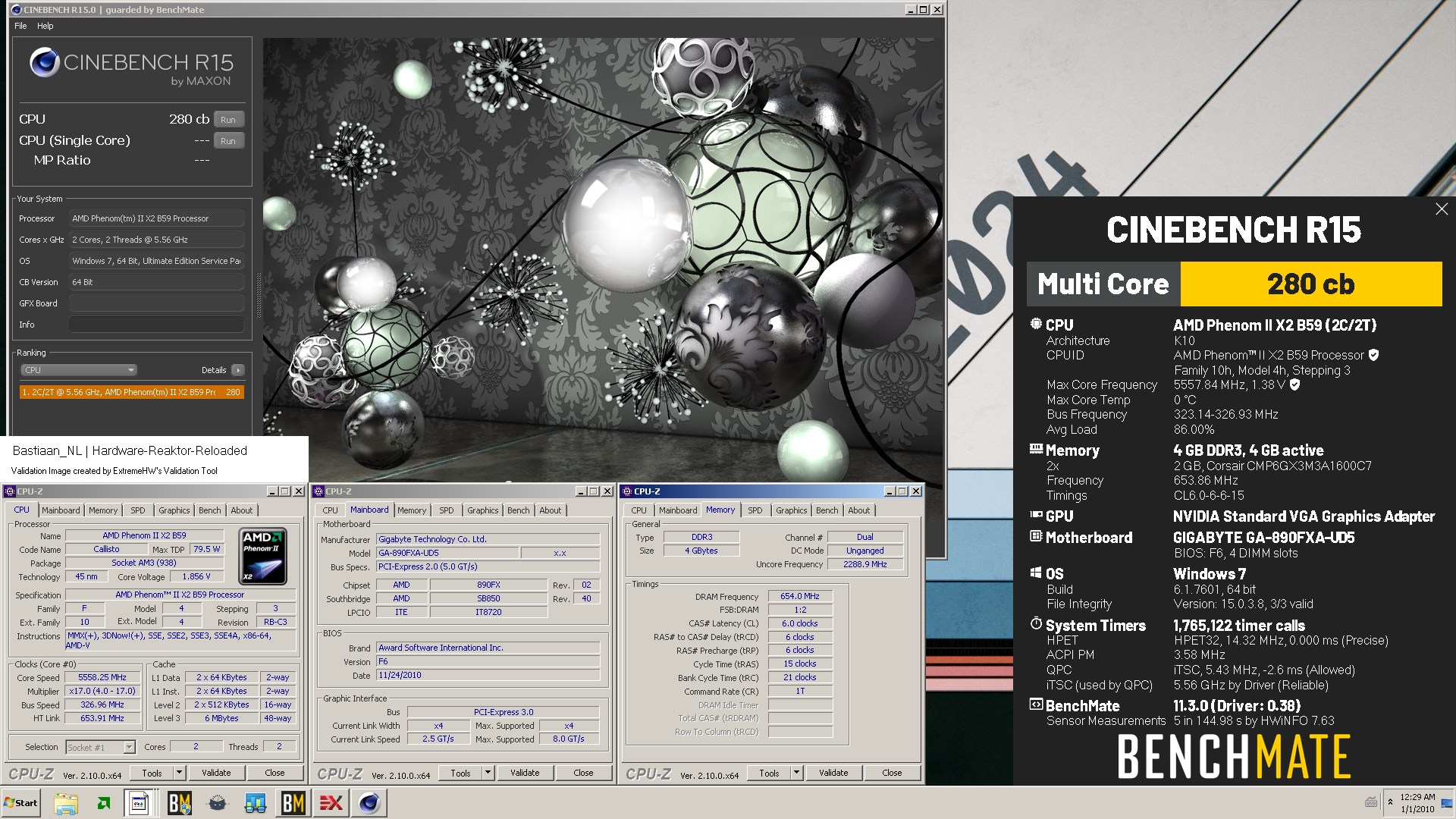The image size is (1456, 819).
Task: Open the Cinebench File menu
Action: pyautogui.click(x=20, y=26)
